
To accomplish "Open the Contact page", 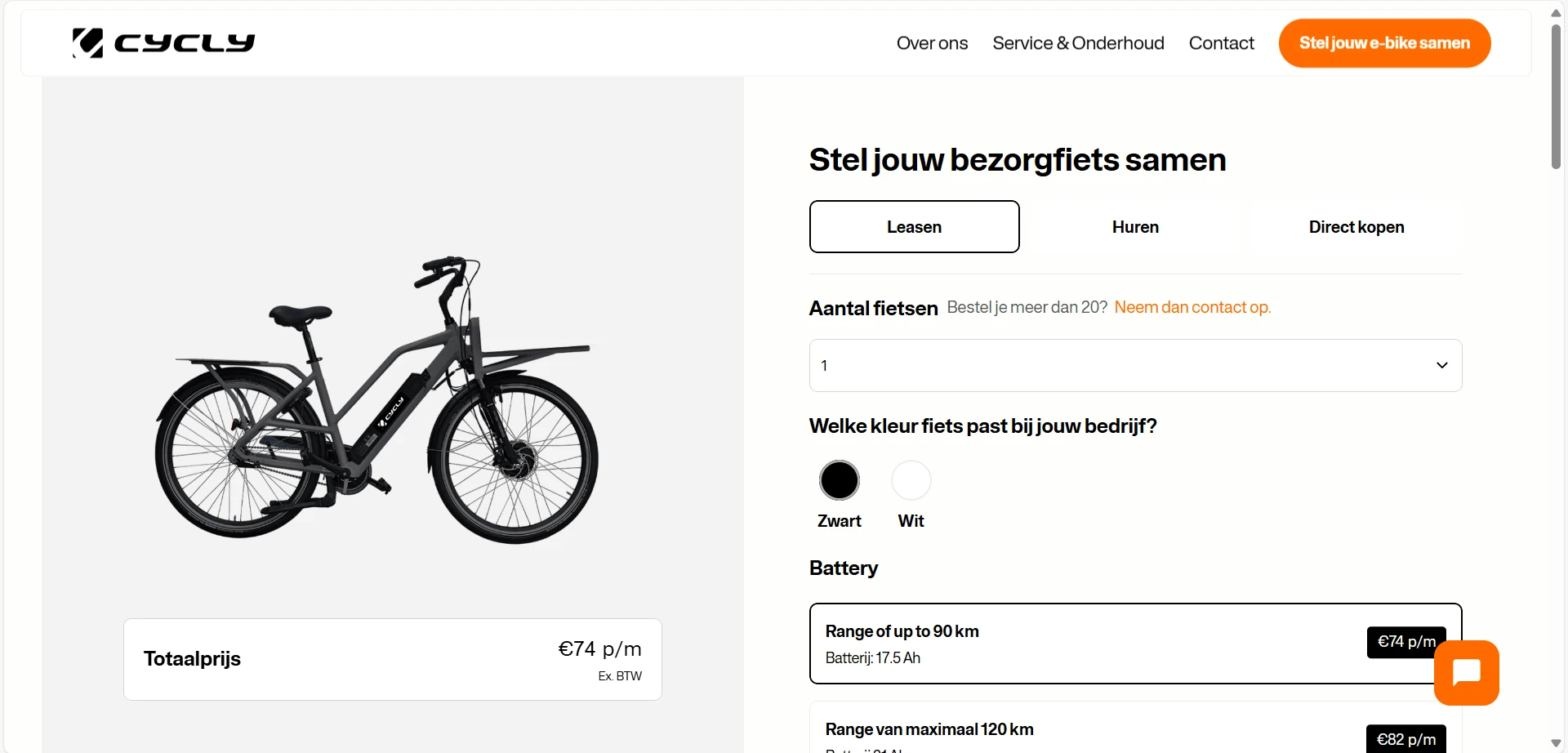I will pos(1221,42).
